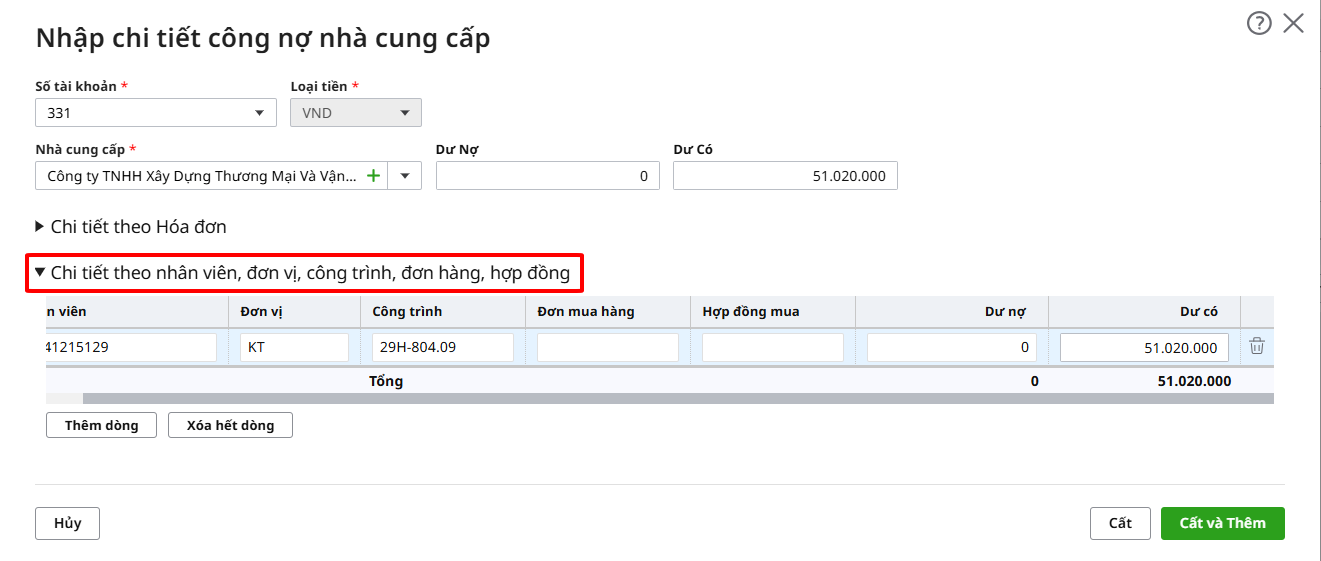1321x561 pixels.
Task: Click the green plus to add supplier
Action: click(x=373, y=176)
